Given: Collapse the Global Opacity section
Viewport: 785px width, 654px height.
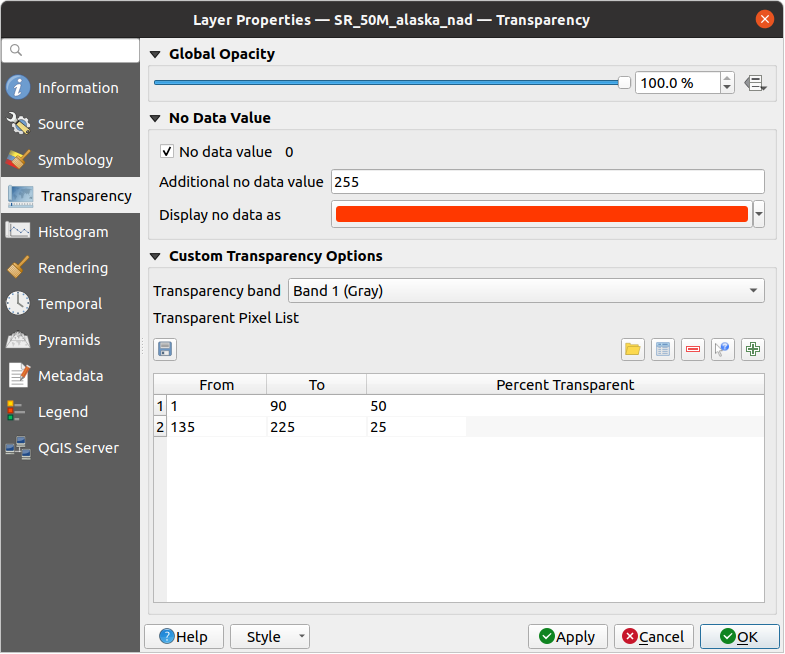Looking at the screenshot, I should [x=155, y=54].
